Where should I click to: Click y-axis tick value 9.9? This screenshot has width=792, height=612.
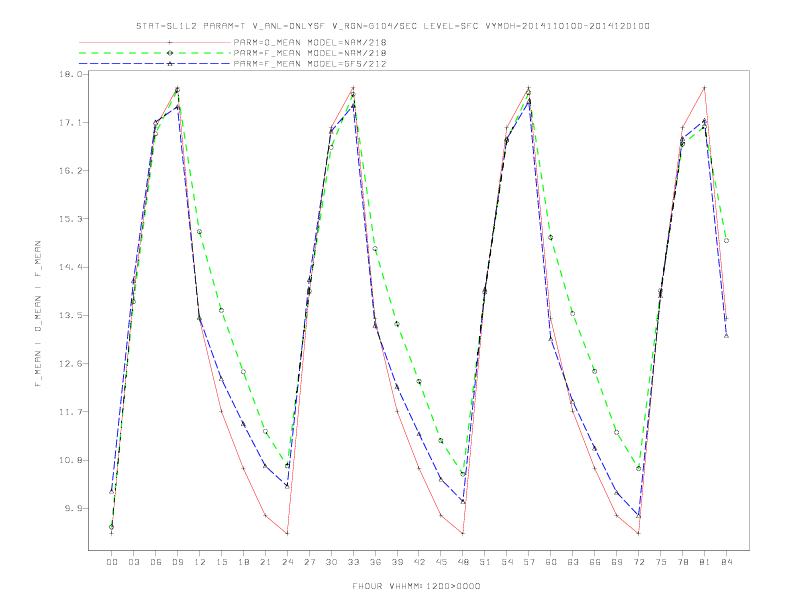[73, 508]
